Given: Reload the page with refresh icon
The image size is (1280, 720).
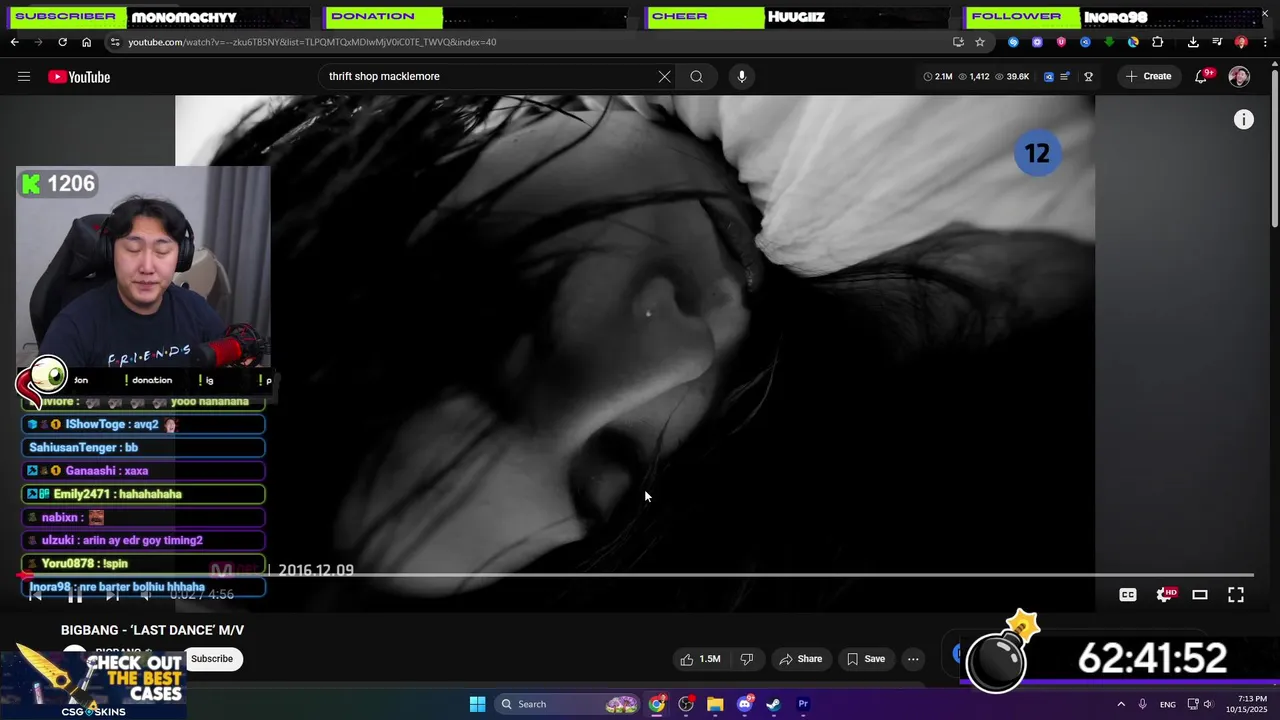Looking at the screenshot, I should tap(62, 42).
